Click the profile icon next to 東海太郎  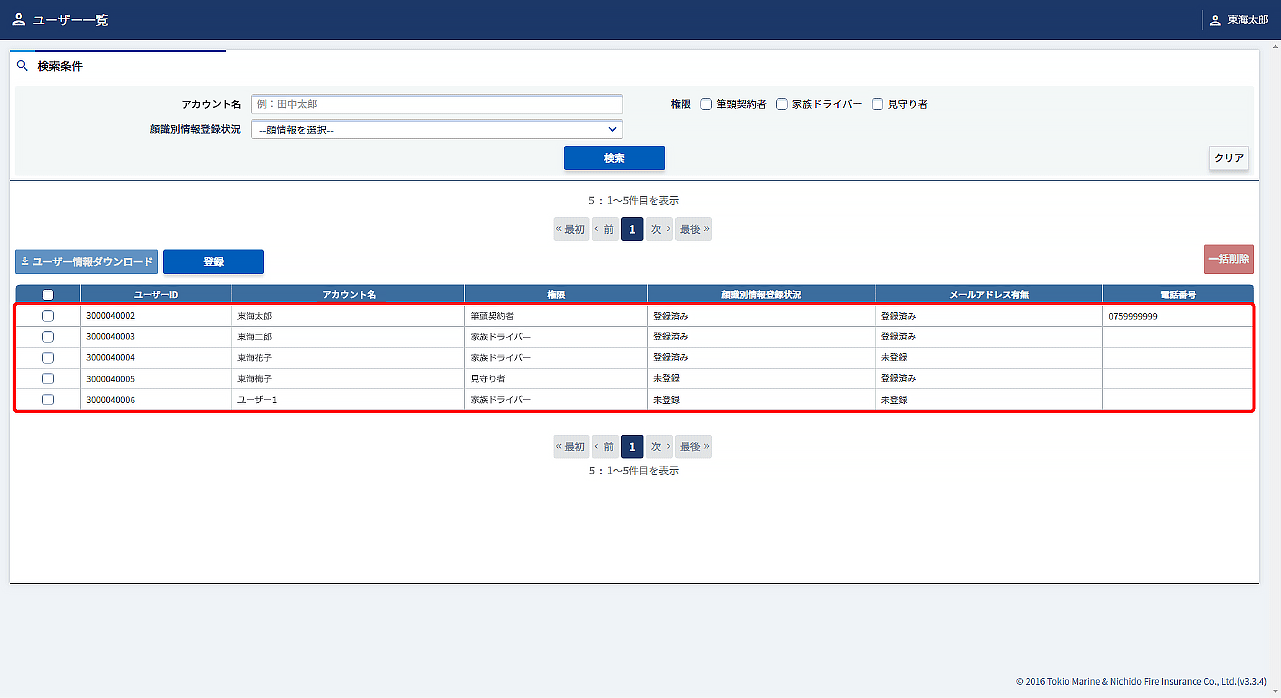click(x=1215, y=20)
